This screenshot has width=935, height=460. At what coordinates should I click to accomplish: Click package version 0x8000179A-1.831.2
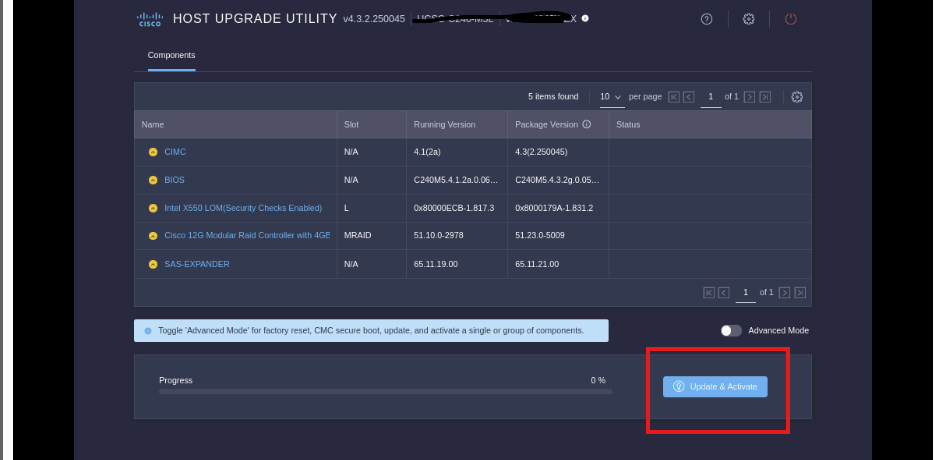554,208
